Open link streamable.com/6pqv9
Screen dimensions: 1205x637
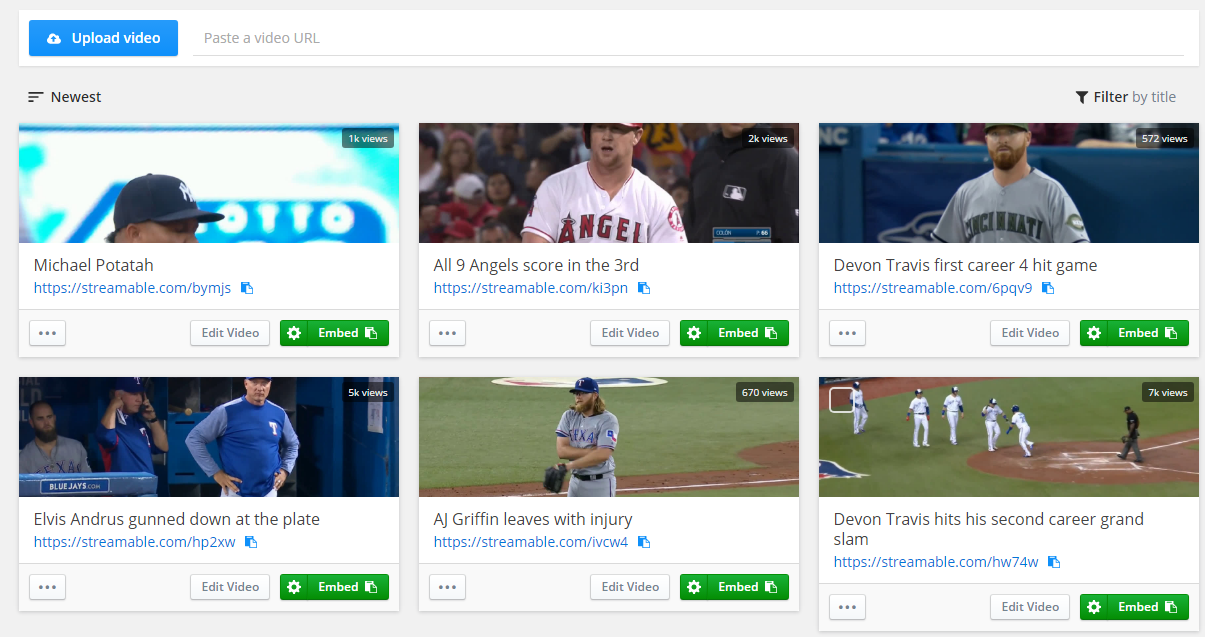(x=933, y=288)
